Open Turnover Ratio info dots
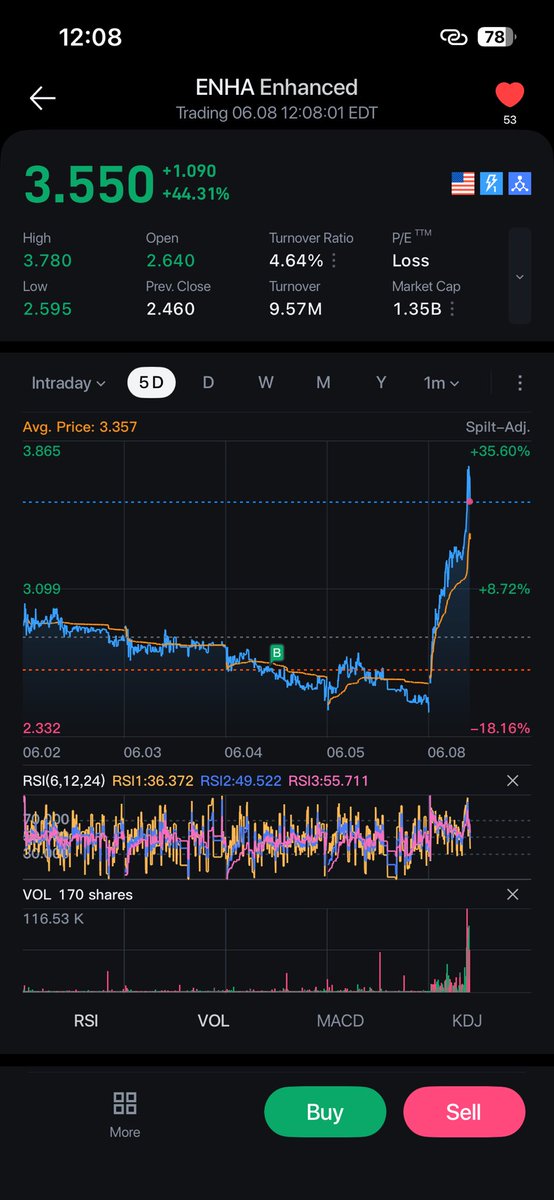The image size is (554, 1200). pyautogui.click(x=333, y=261)
